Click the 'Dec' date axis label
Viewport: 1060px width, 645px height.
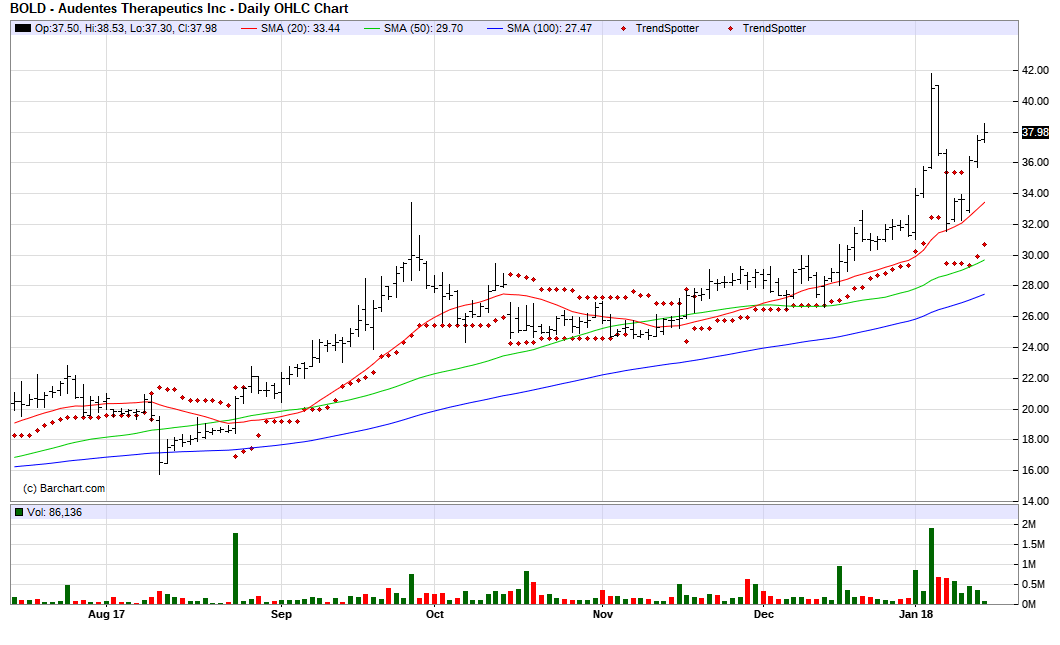point(763,614)
